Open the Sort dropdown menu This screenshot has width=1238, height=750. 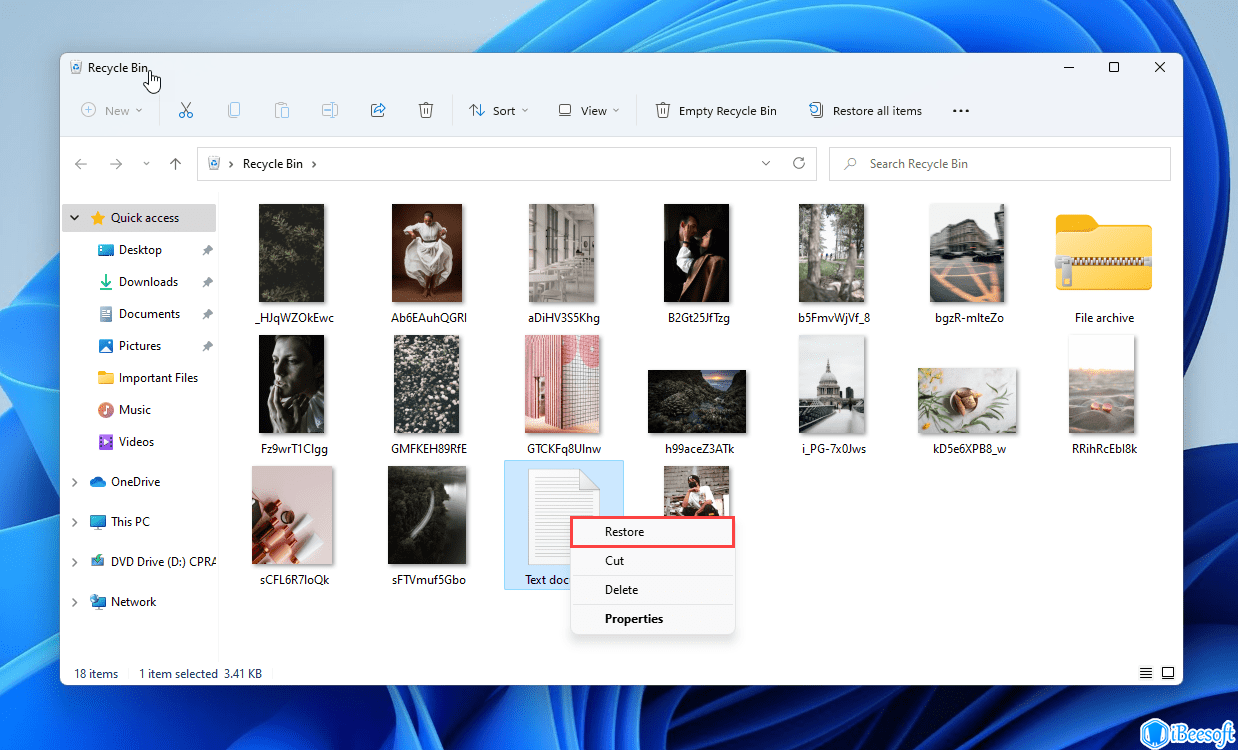click(499, 111)
